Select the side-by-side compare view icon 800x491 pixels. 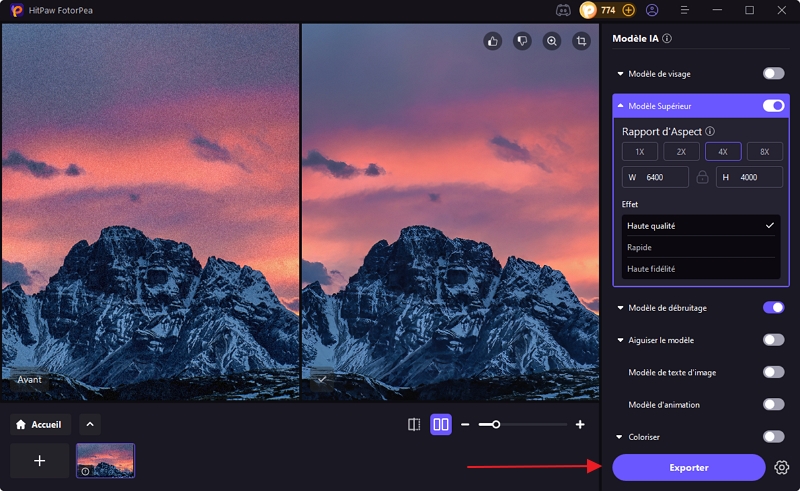(441, 425)
